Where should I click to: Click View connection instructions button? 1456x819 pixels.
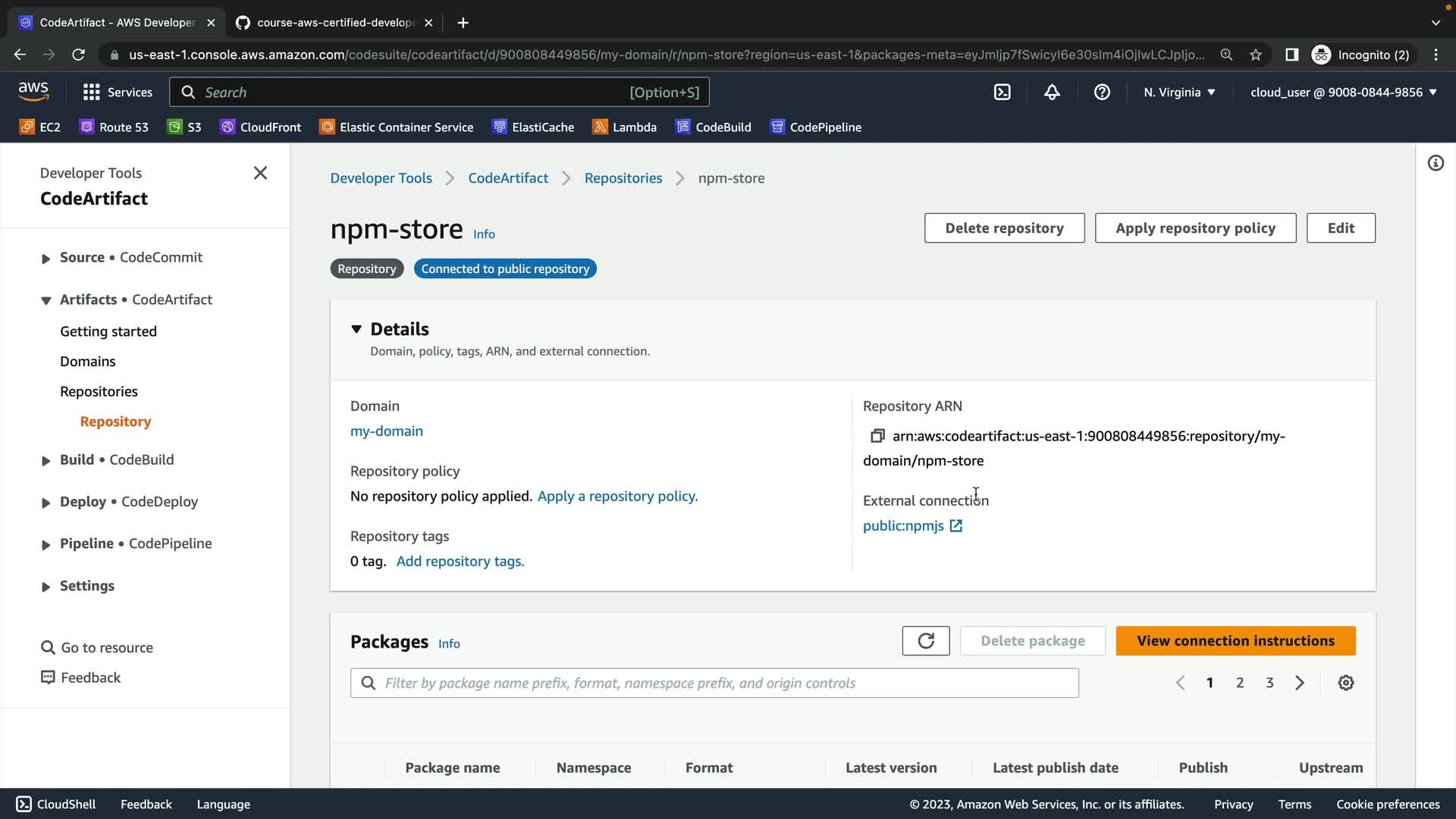click(x=1235, y=641)
